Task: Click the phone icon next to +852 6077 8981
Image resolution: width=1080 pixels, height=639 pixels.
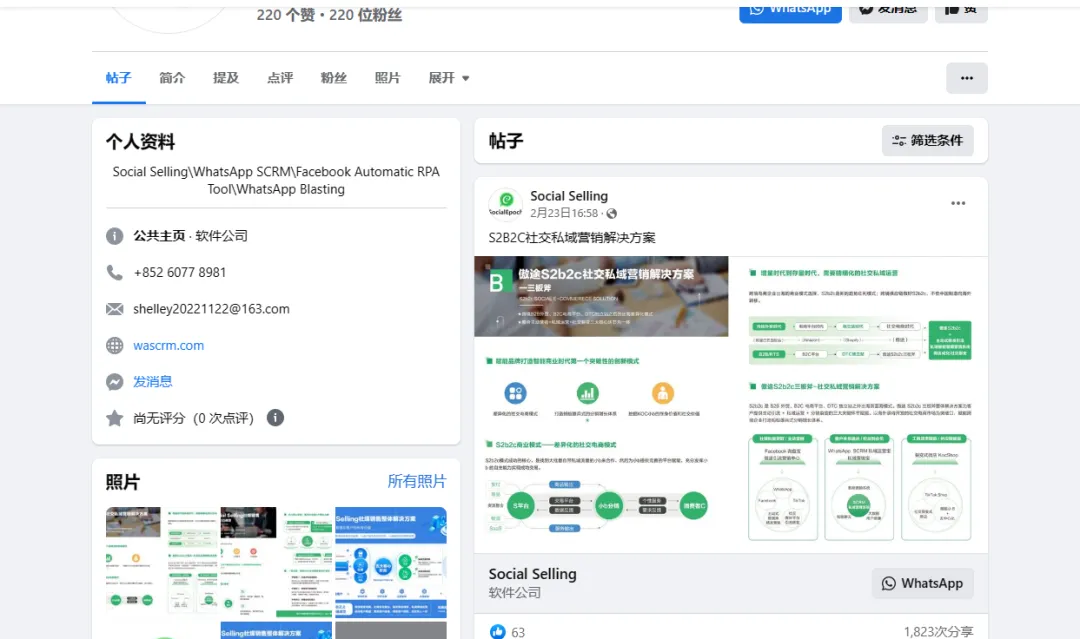Action: tap(114, 272)
